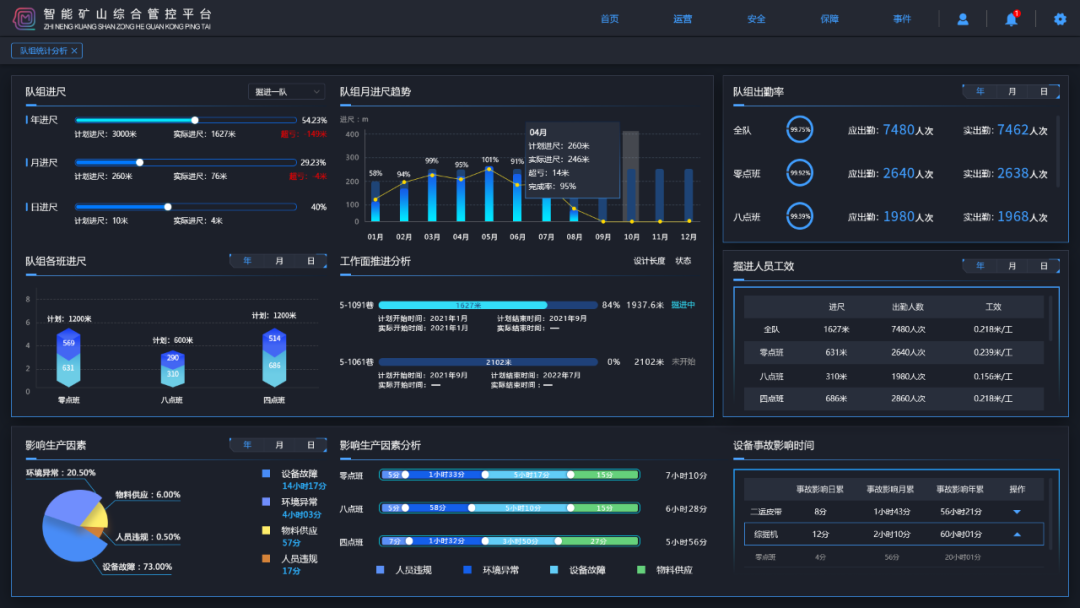Click the 年进尺 progress slider handle
Viewport: 1080px width, 608px height.
(195, 120)
